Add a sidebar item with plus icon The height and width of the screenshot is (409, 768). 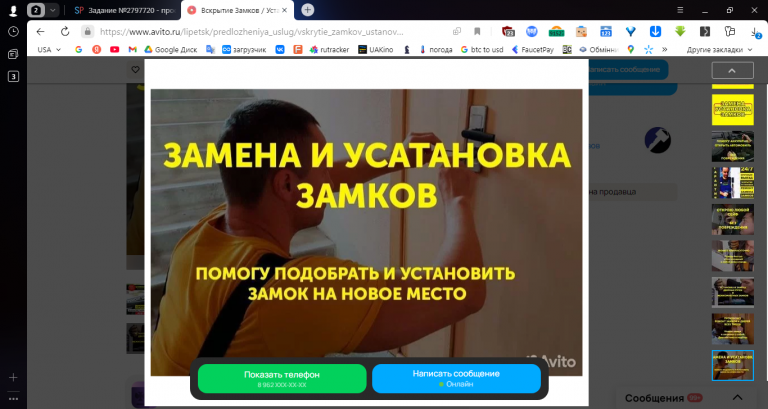pyautogui.click(x=13, y=377)
